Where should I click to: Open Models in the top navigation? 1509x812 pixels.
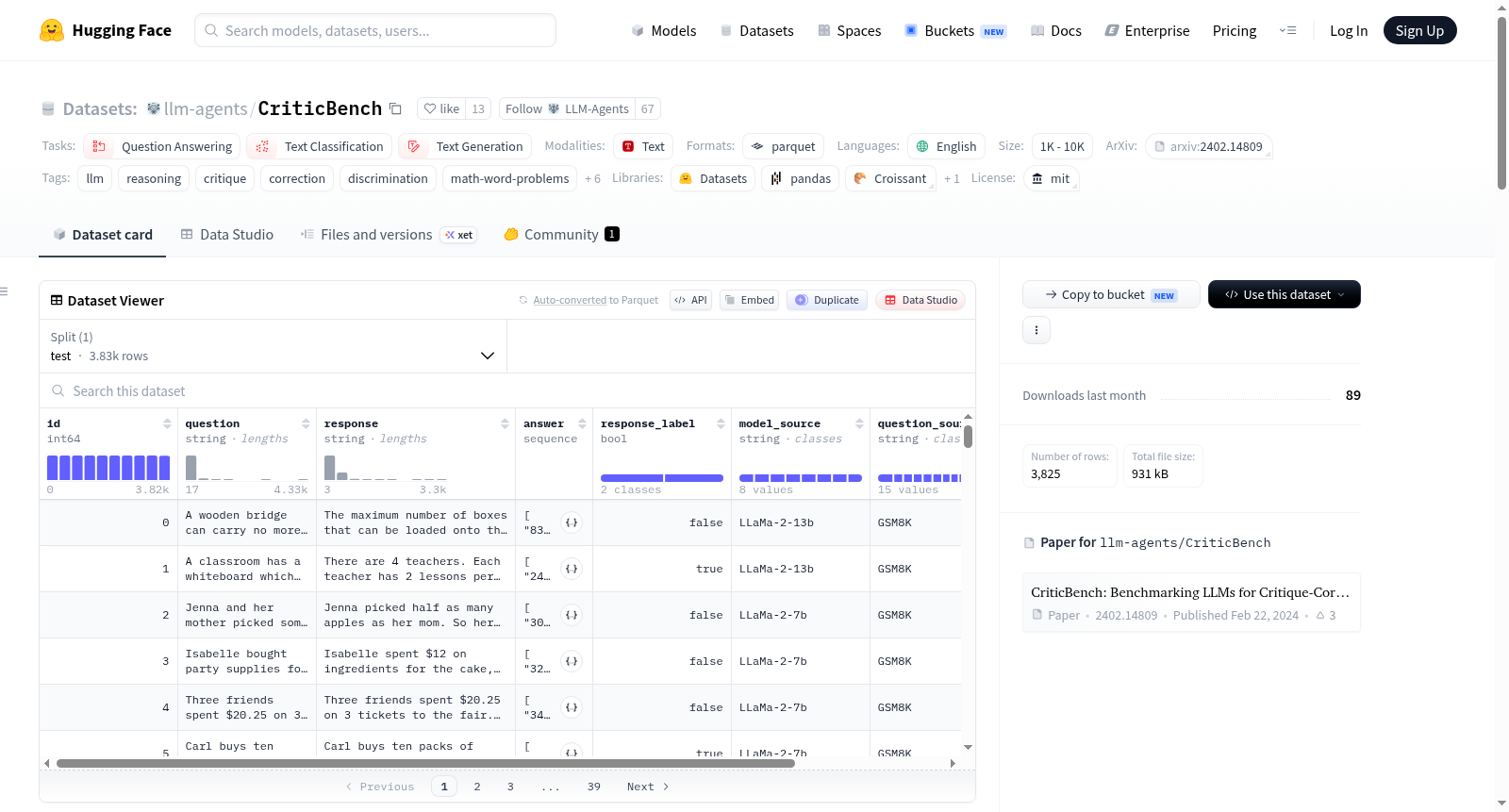pos(664,30)
